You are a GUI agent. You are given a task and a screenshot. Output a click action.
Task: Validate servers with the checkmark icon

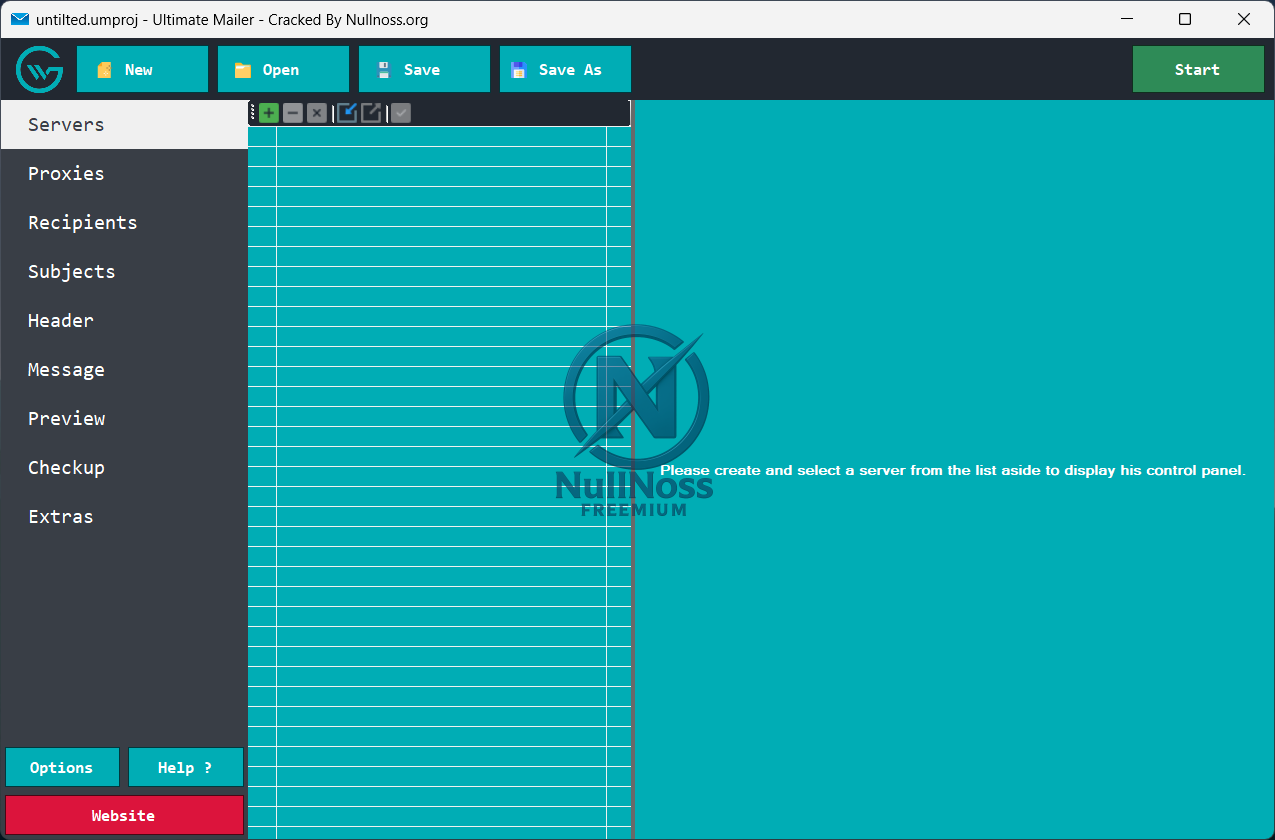(x=400, y=113)
